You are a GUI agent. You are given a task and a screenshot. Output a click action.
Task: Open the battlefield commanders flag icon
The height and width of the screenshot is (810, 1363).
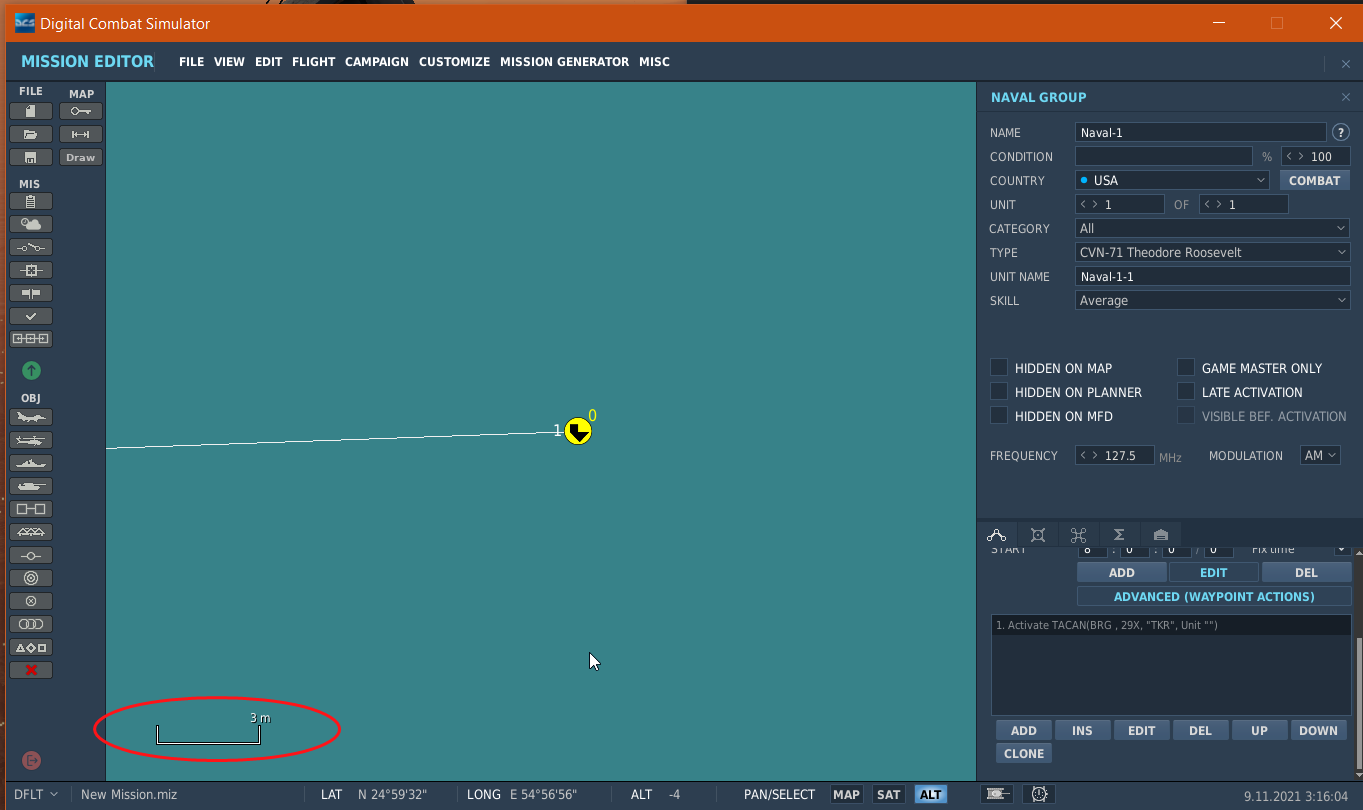[31, 293]
